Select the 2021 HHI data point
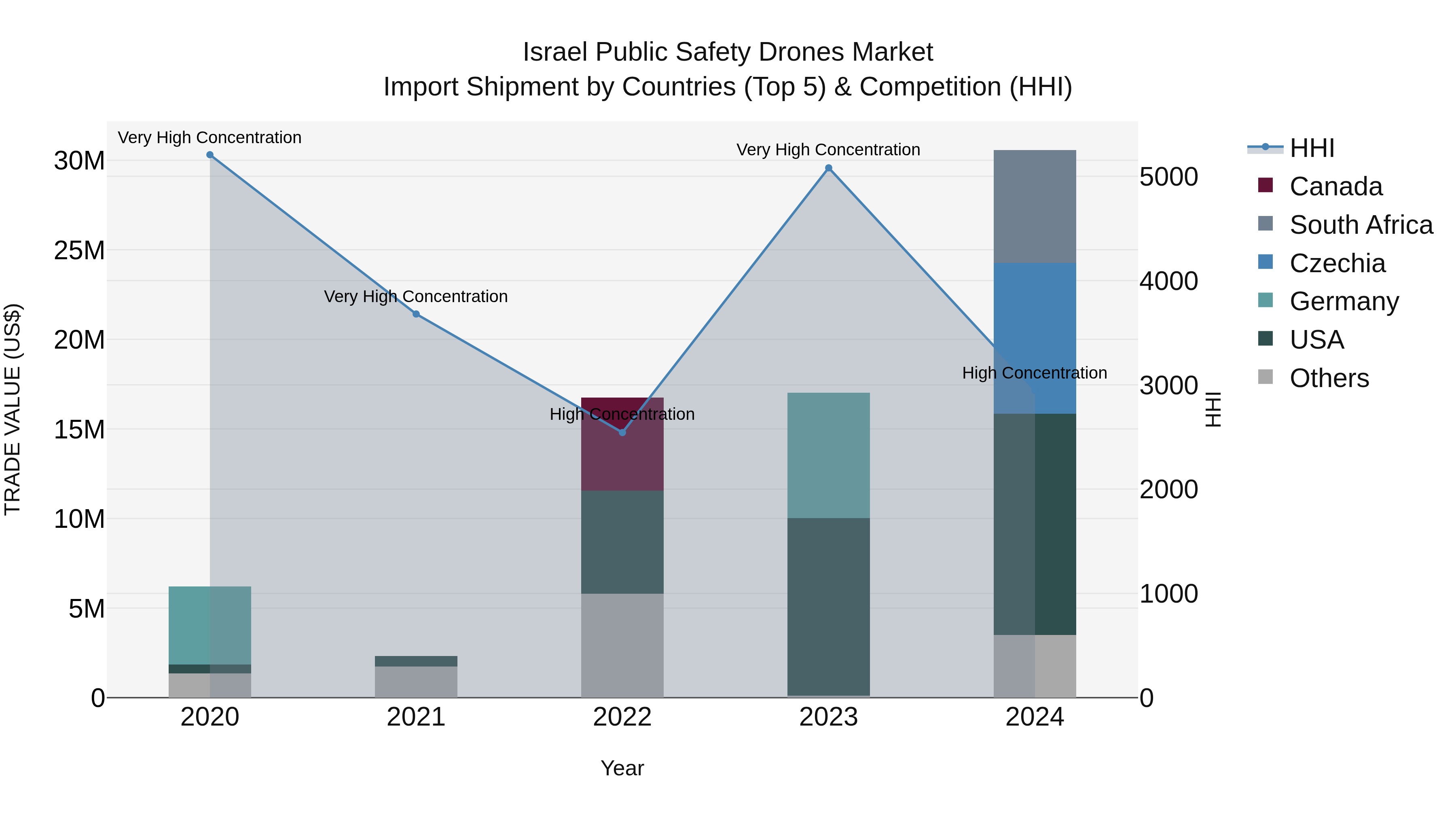The image size is (1456, 819). (416, 314)
